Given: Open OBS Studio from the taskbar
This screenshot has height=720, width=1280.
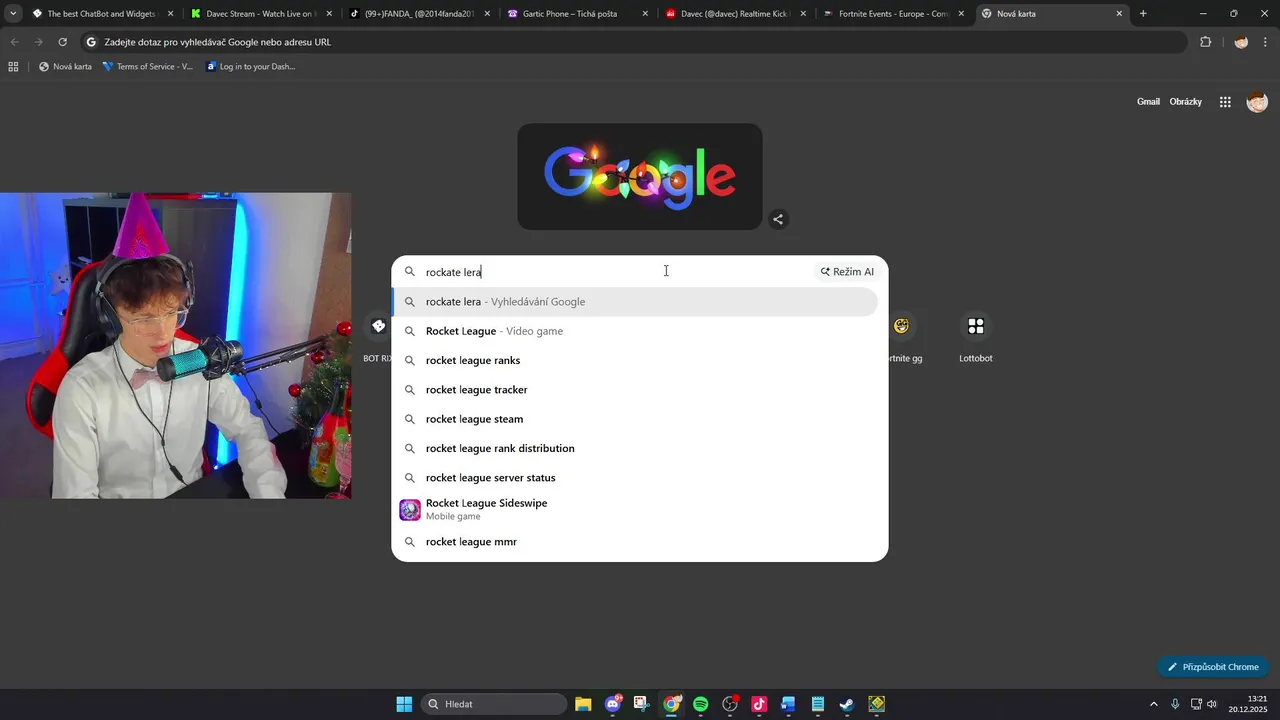Looking at the screenshot, I should [730, 704].
